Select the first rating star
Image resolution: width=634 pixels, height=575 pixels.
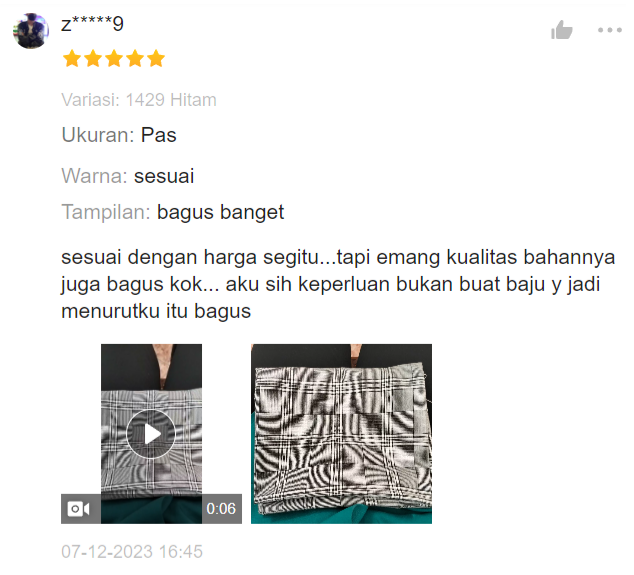click(72, 59)
